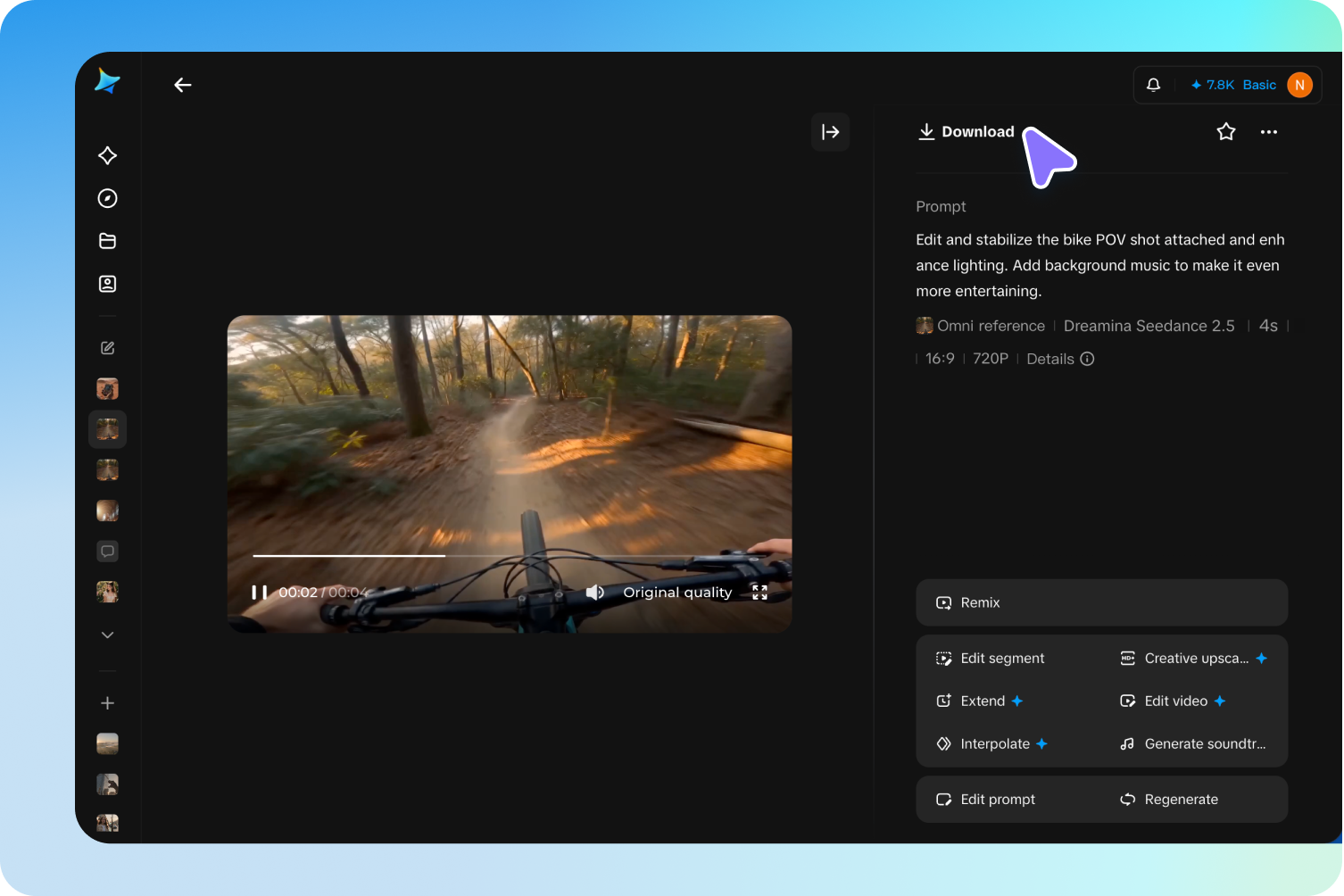Go back with the left arrow
The height and width of the screenshot is (896, 1344).
(x=183, y=85)
